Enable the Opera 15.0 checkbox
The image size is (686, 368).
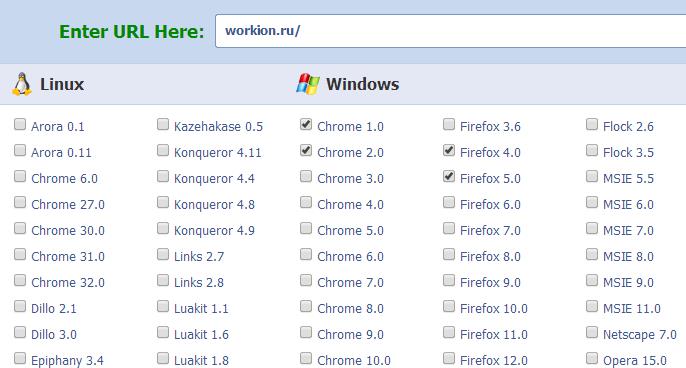click(592, 358)
